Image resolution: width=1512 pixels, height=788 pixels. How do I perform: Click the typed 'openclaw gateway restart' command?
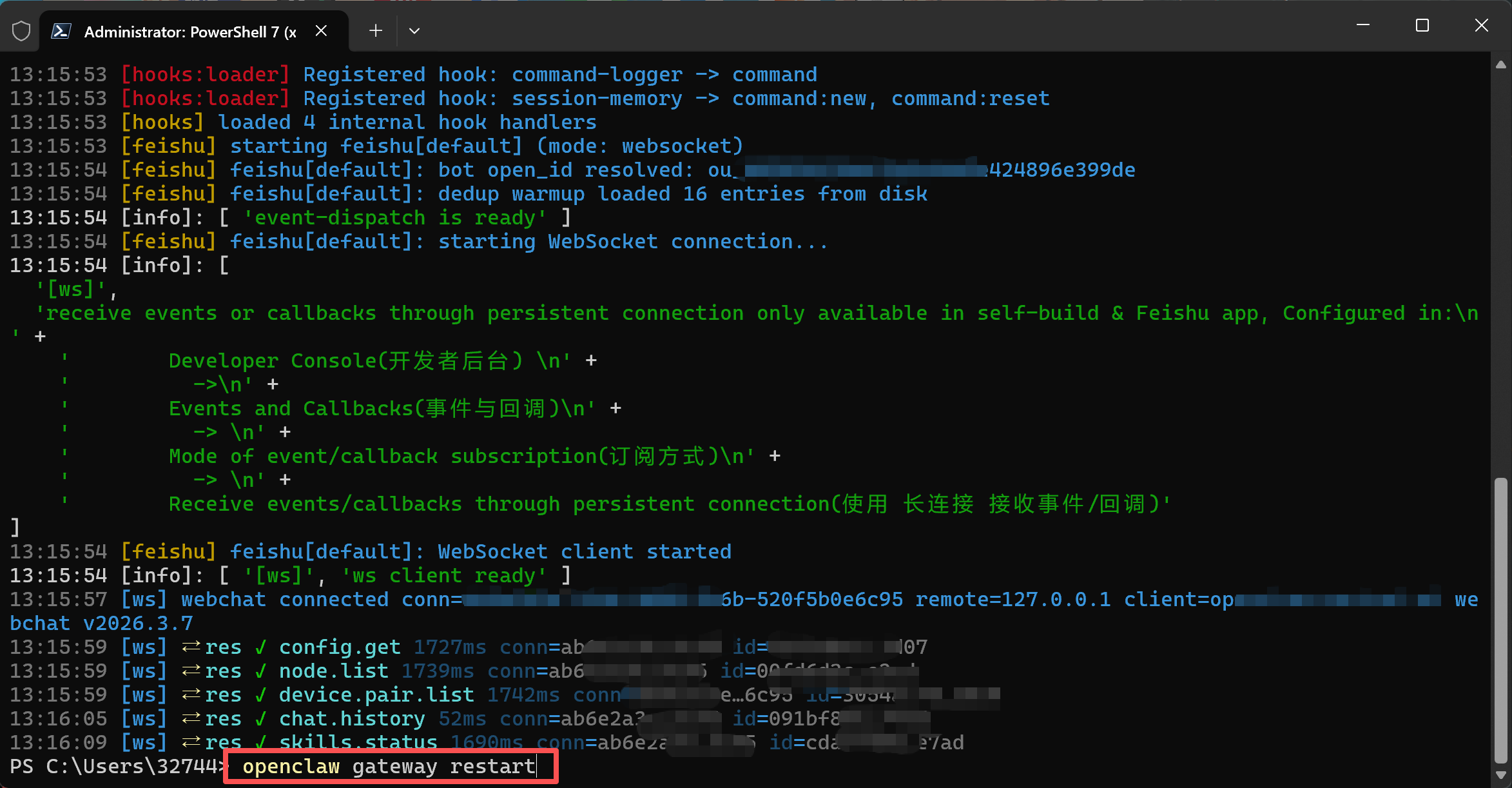click(389, 767)
